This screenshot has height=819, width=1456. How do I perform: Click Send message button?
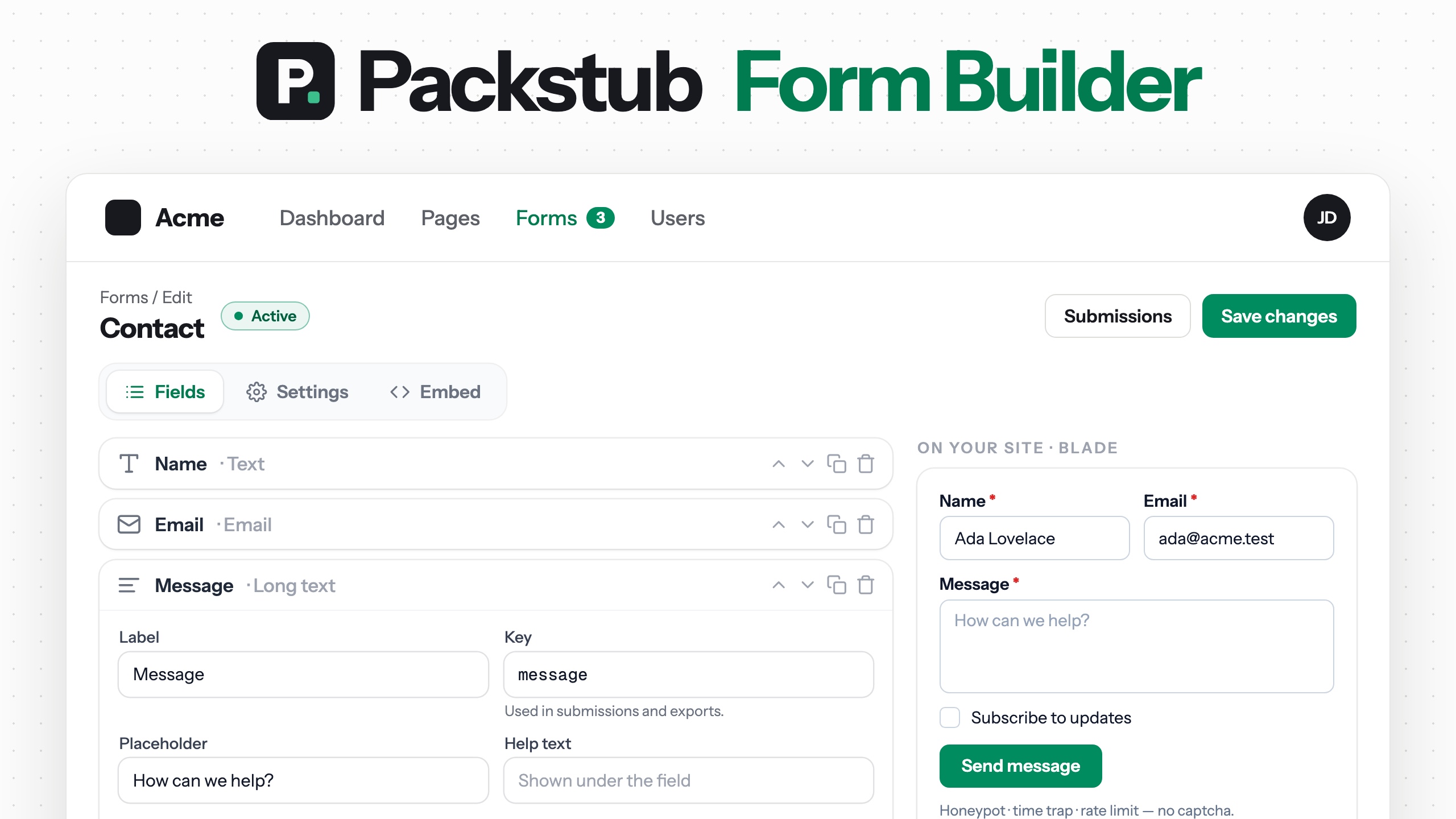tap(1021, 766)
